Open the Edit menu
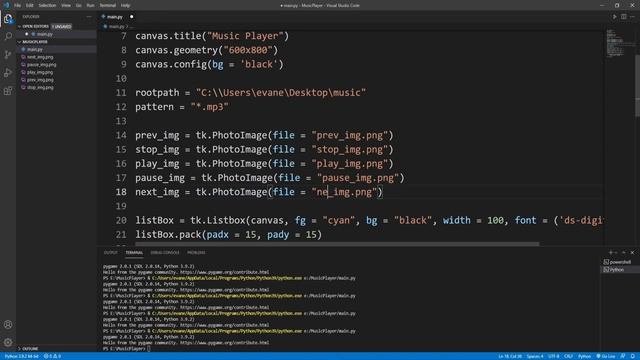Viewport: 640px width, 360px height. click(30, 5)
